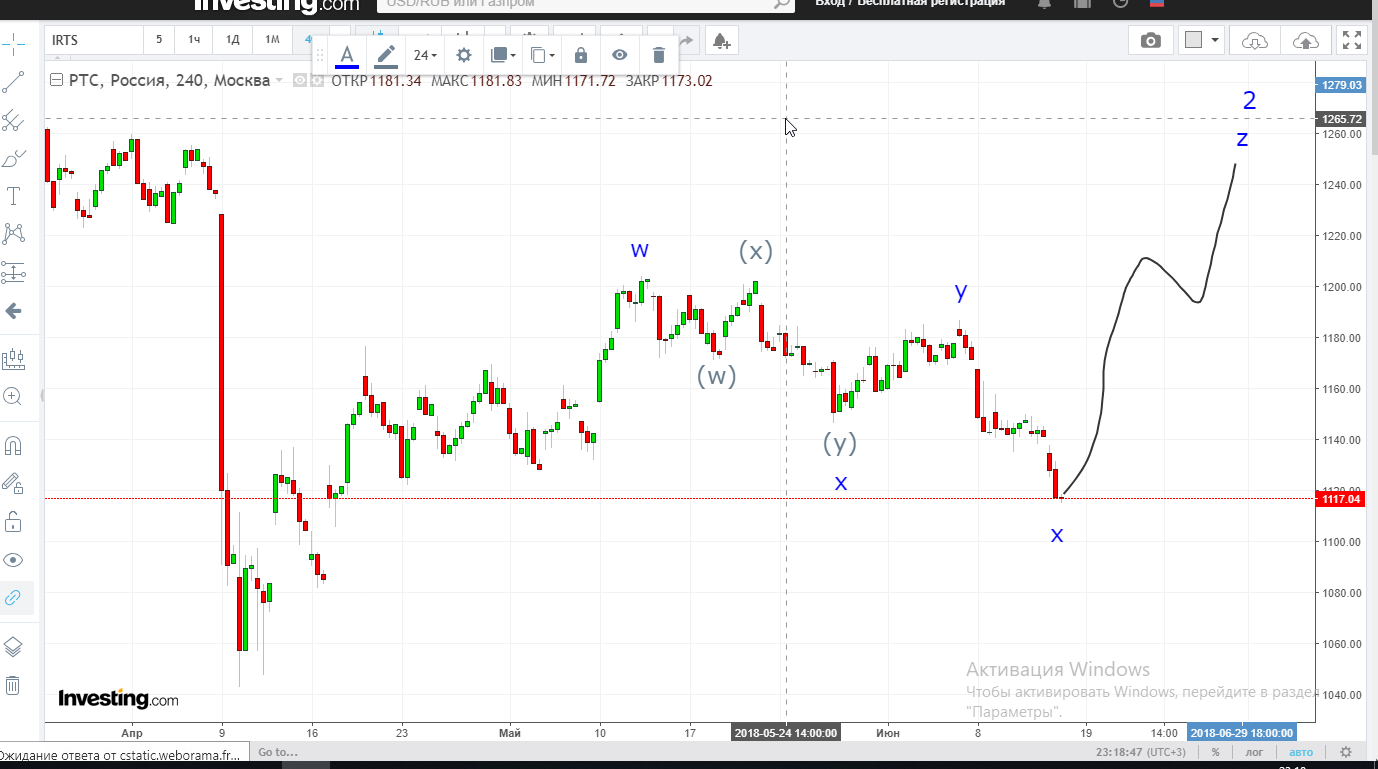Activate the magnet mode tool
Image resolution: width=1378 pixels, height=769 pixels.
13,446
